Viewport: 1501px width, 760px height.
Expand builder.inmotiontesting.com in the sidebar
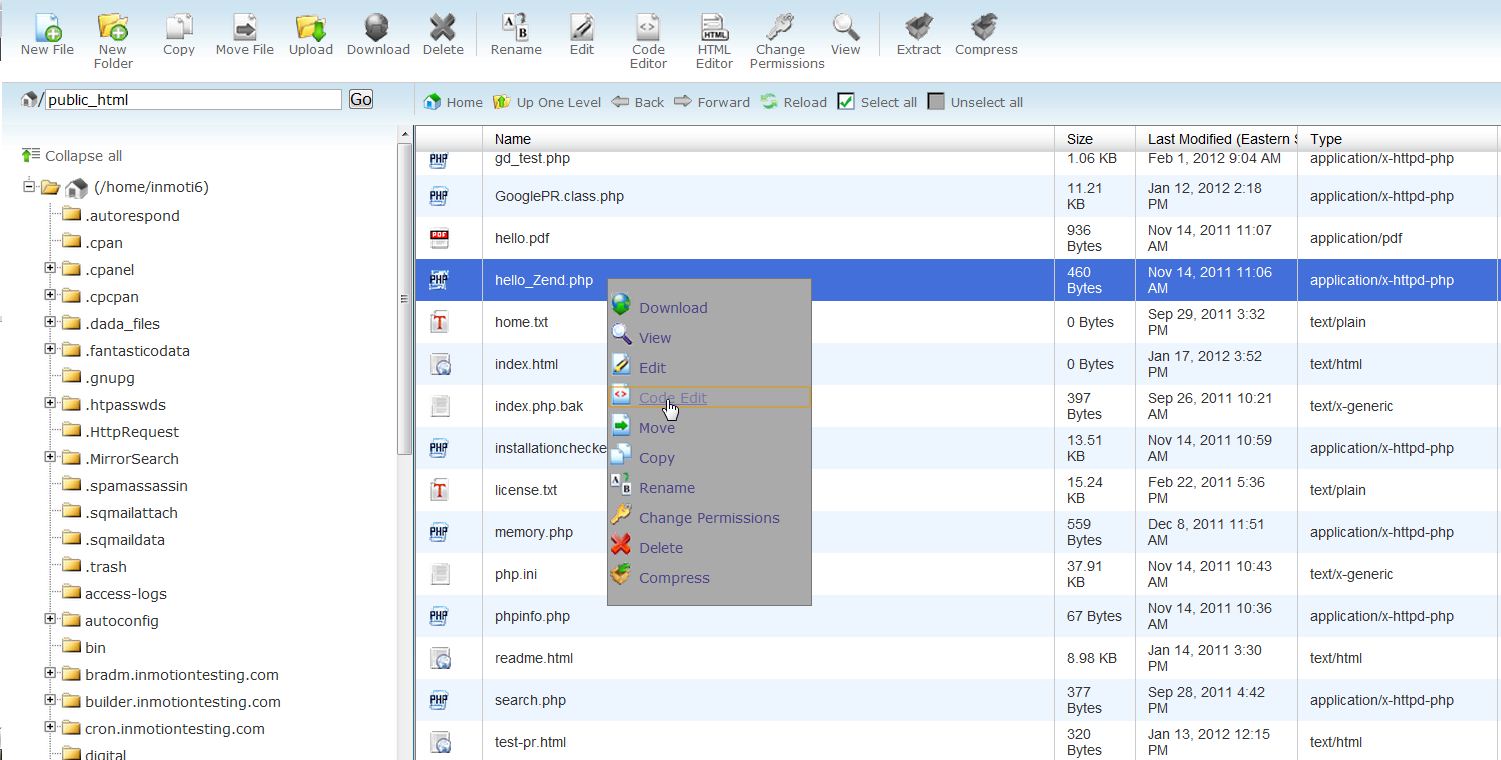pyautogui.click(x=50, y=701)
